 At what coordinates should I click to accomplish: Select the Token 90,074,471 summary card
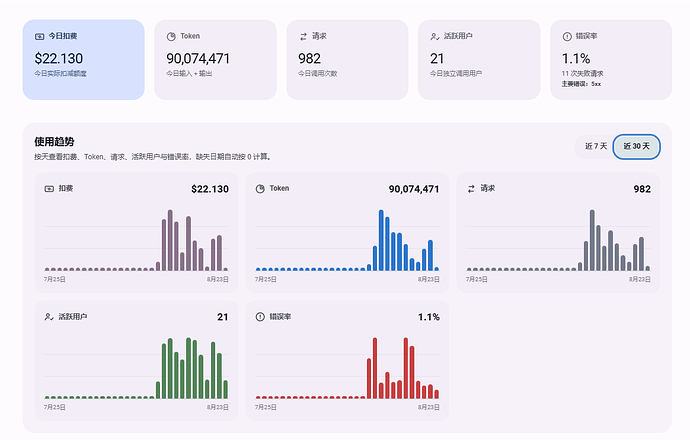[x=215, y=59]
